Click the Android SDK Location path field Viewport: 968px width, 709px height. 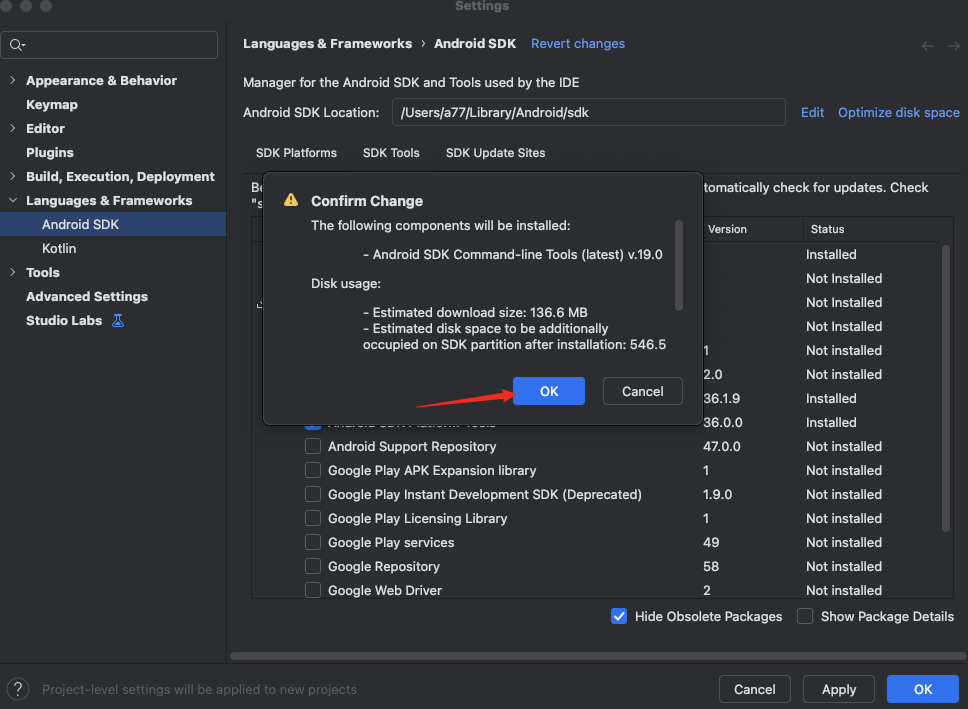click(x=588, y=112)
